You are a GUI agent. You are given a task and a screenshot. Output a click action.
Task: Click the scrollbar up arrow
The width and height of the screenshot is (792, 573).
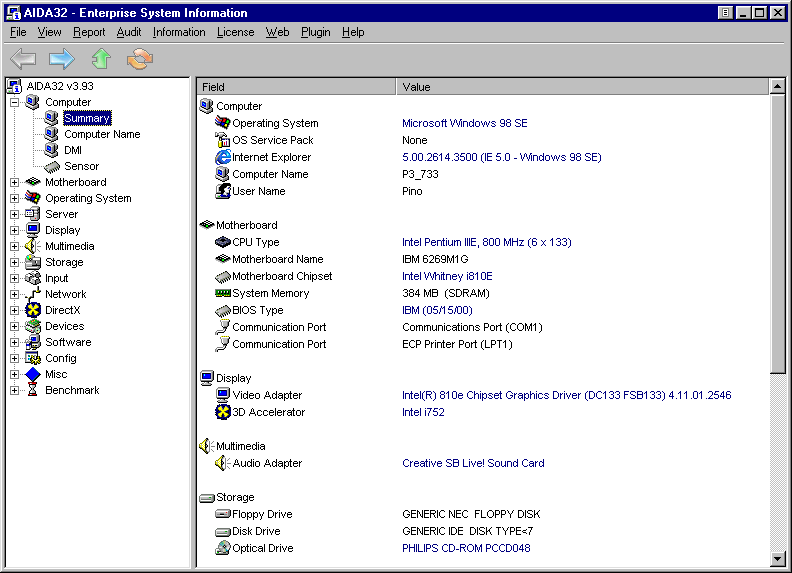pyautogui.click(x=778, y=86)
